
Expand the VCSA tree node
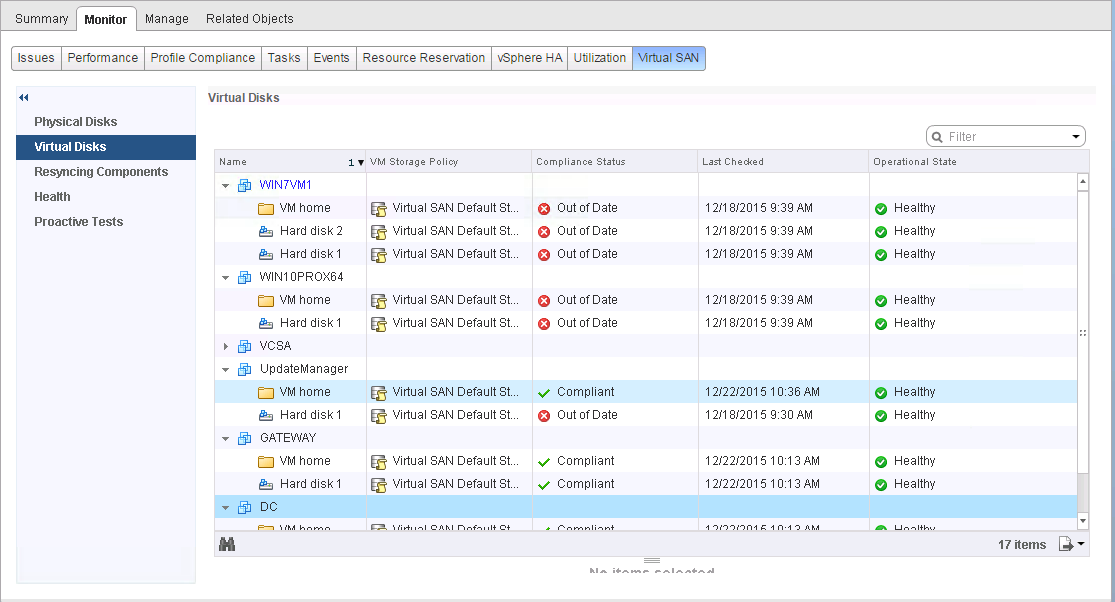click(x=226, y=346)
